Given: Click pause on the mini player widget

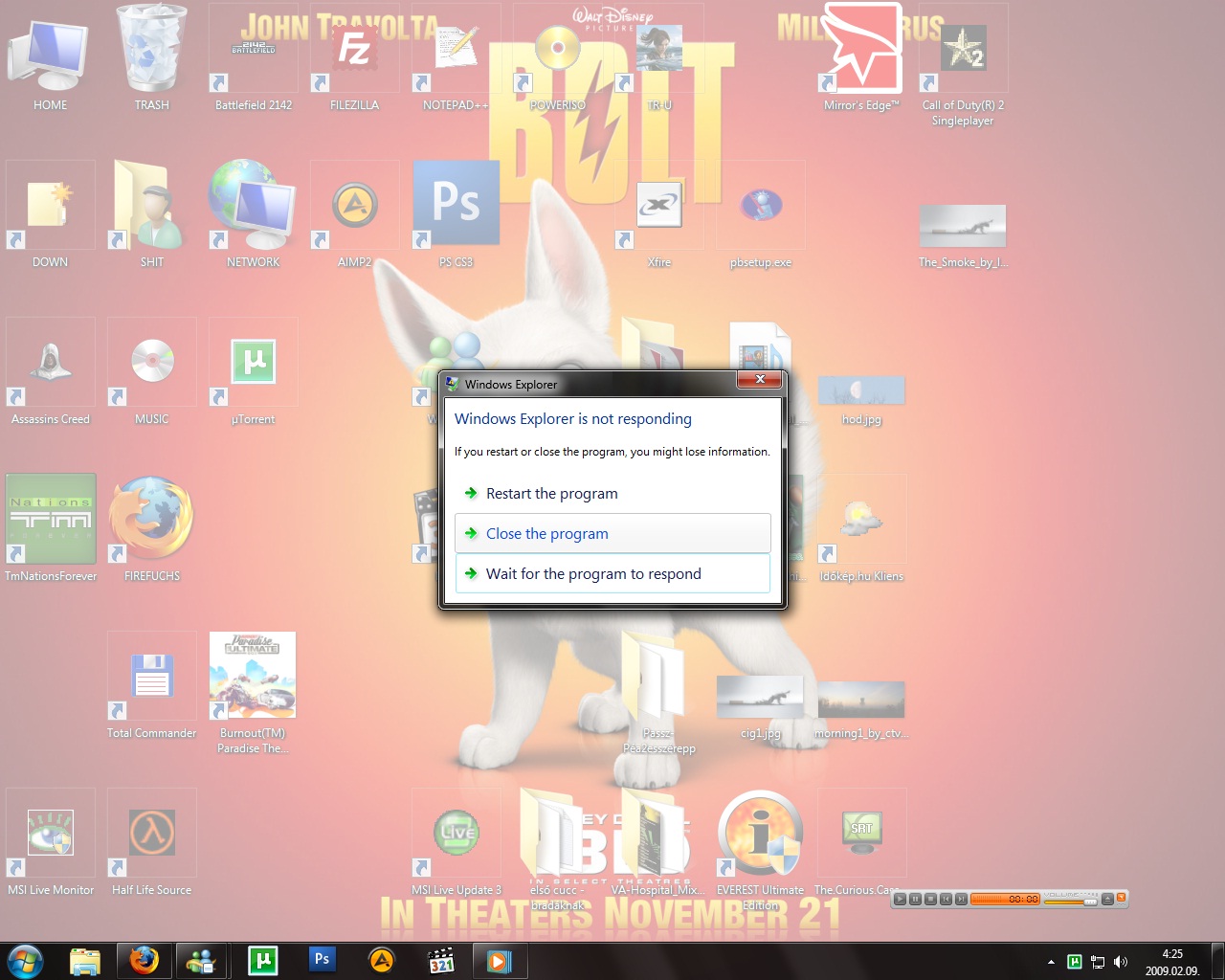Looking at the screenshot, I should pos(915,899).
